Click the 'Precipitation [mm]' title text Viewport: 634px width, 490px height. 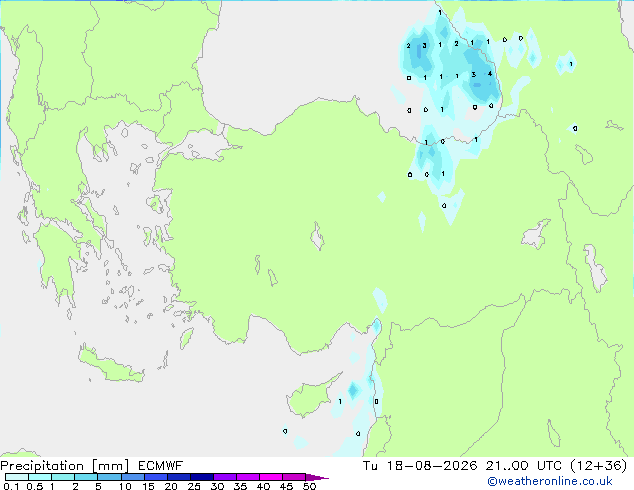point(64,466)
